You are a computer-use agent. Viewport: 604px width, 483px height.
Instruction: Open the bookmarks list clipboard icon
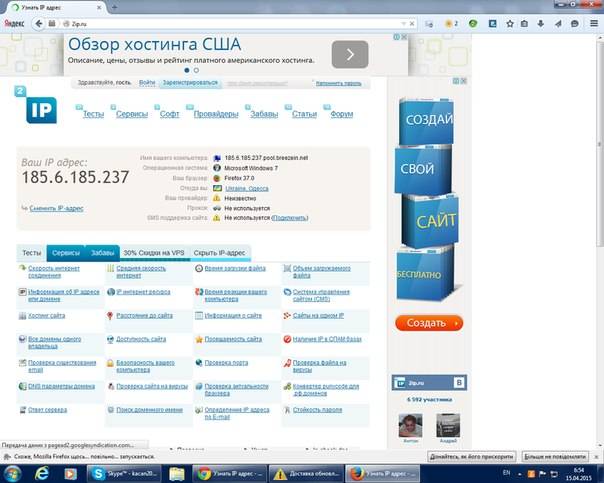(524, 23)
